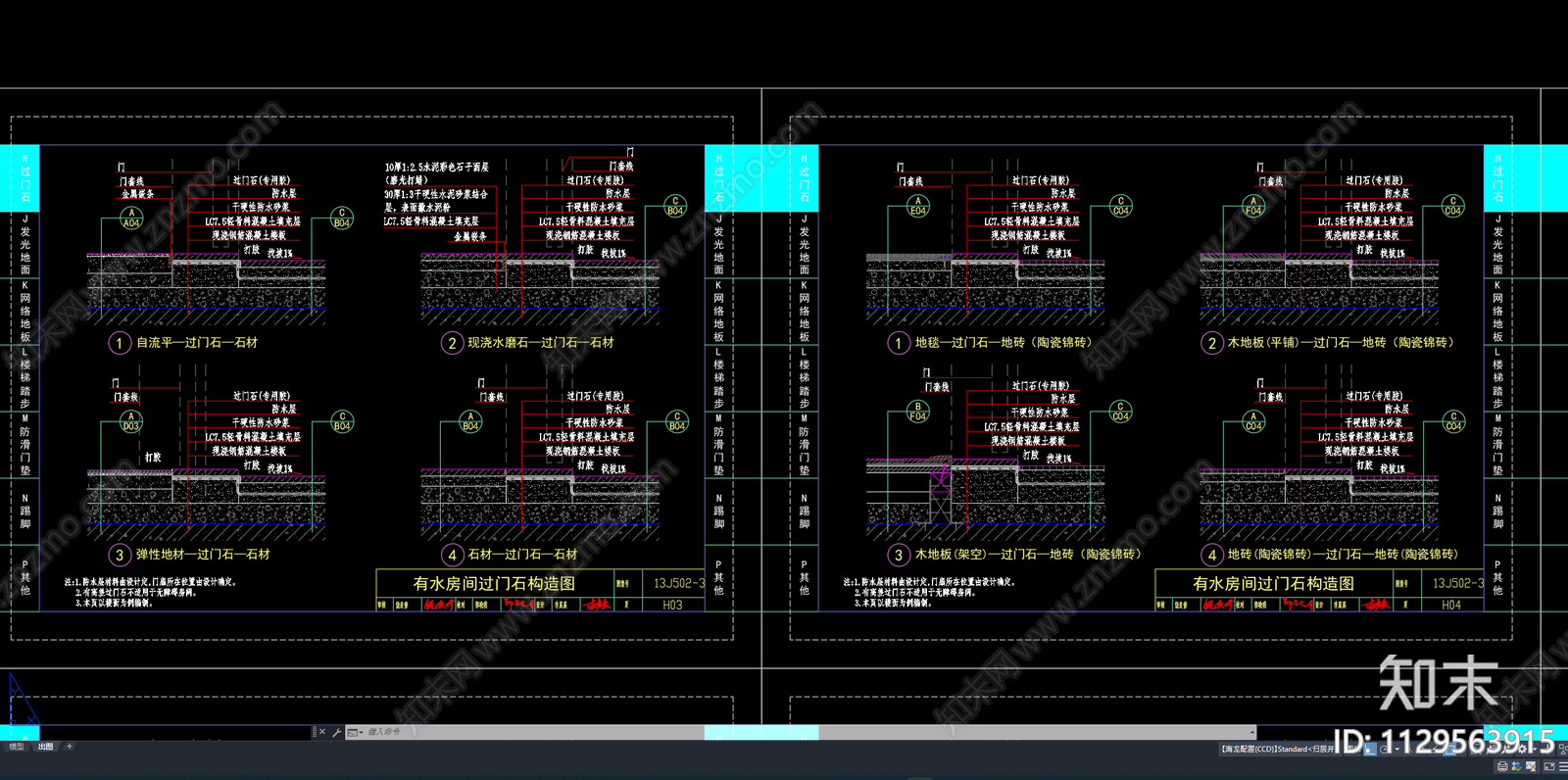
Task: Open status bar customization hamburger icon
Action: tap(1565, 766)
